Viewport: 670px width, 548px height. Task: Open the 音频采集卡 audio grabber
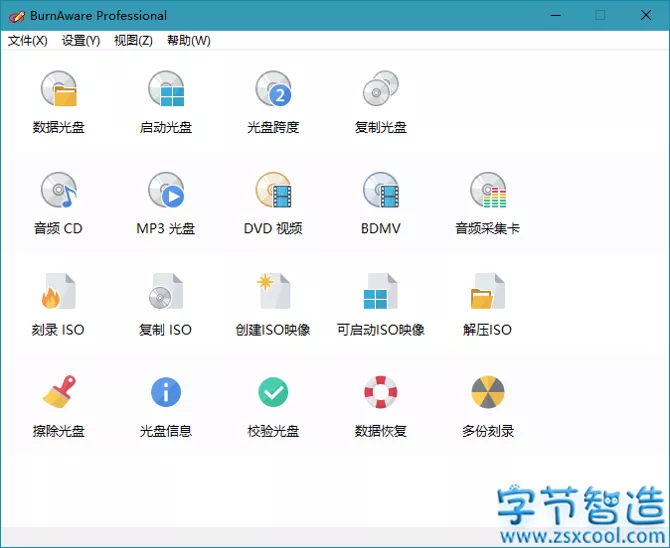coord(488,203)
